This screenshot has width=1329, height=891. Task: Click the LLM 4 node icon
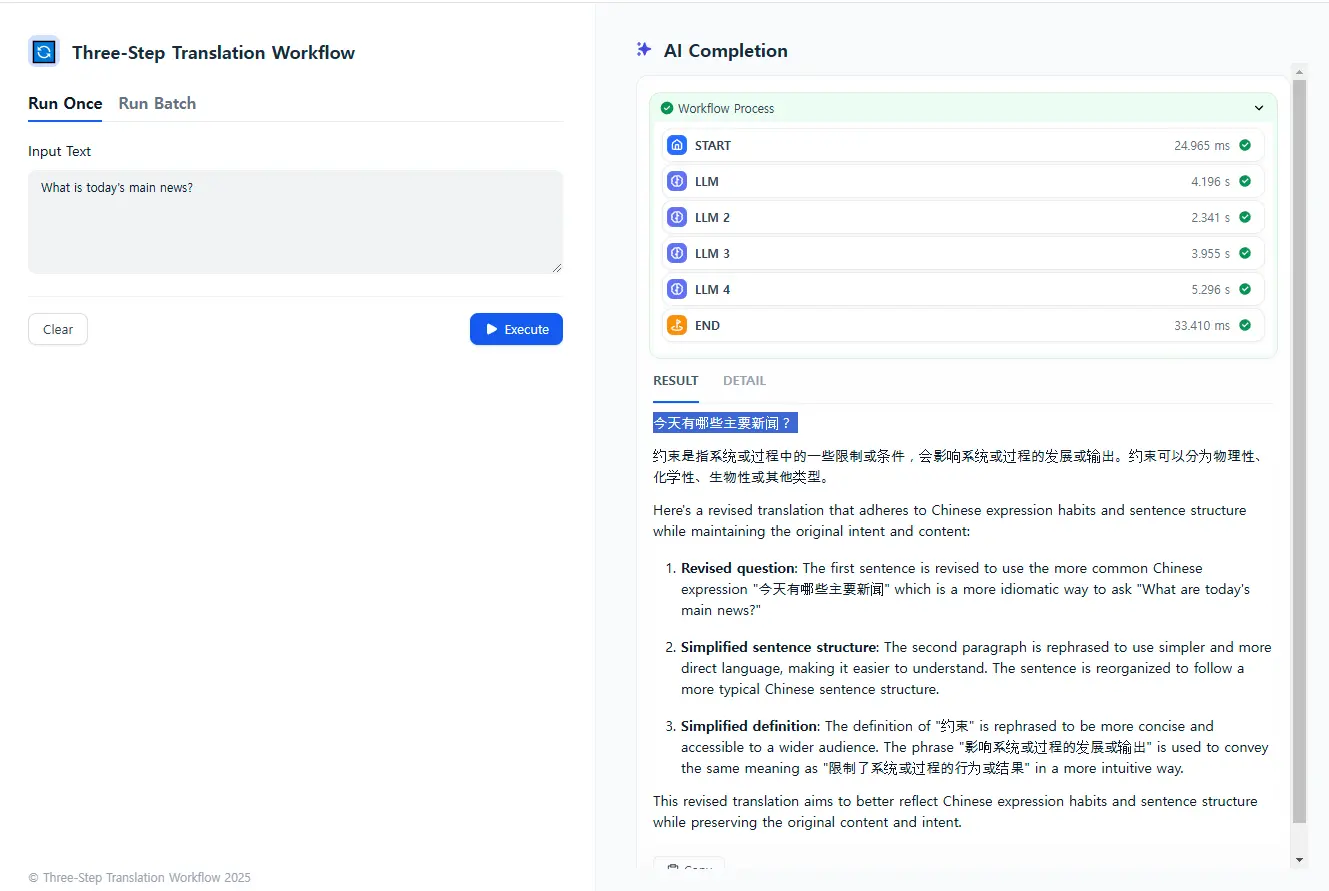click(677, 289)
